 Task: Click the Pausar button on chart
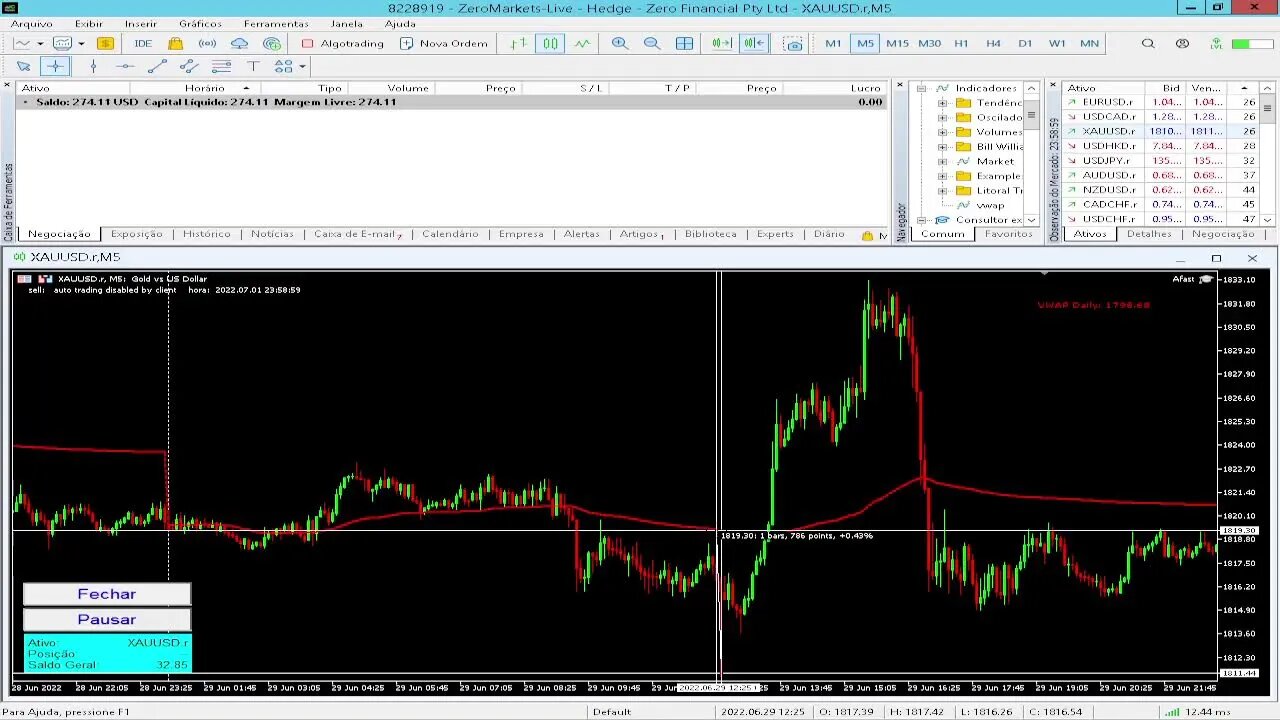coord(107,620)
